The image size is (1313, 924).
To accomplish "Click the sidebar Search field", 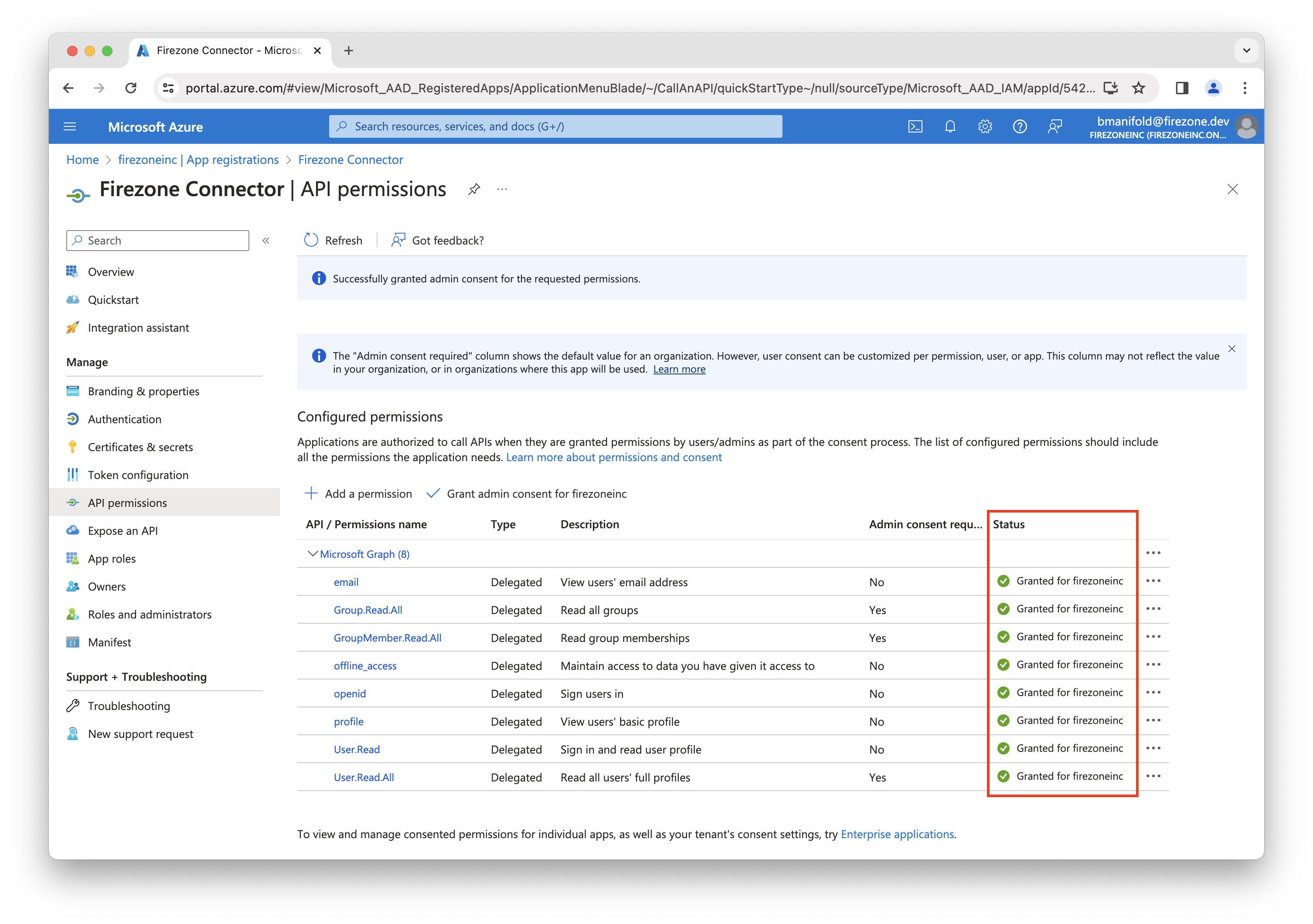I will 157,240.
